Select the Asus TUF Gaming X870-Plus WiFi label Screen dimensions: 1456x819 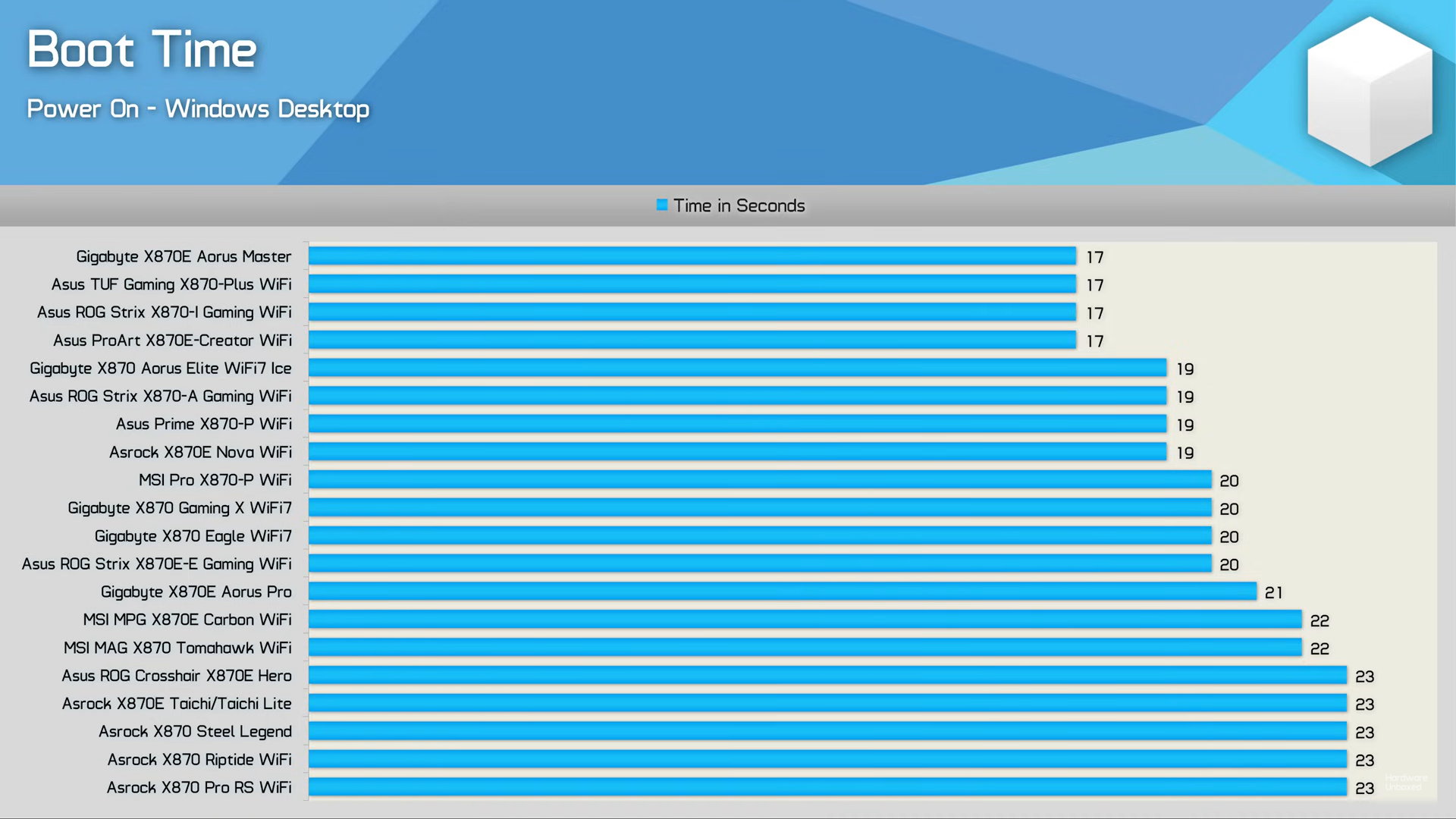[x=171, y=284]
